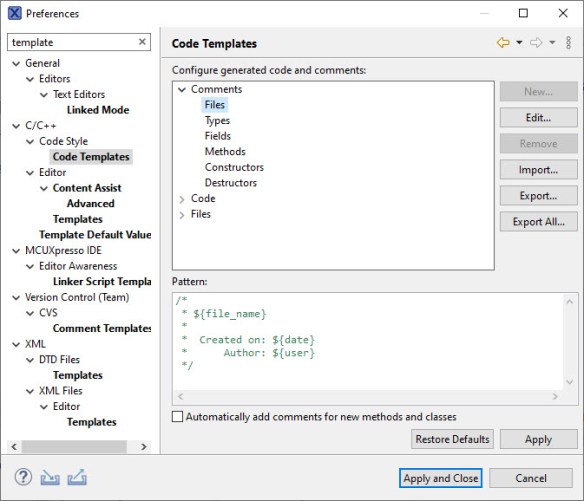The height and width of the screenshot is (501, 584).
Task: Open the back history dropdown arrow
Action: click(x=519, y=43)
